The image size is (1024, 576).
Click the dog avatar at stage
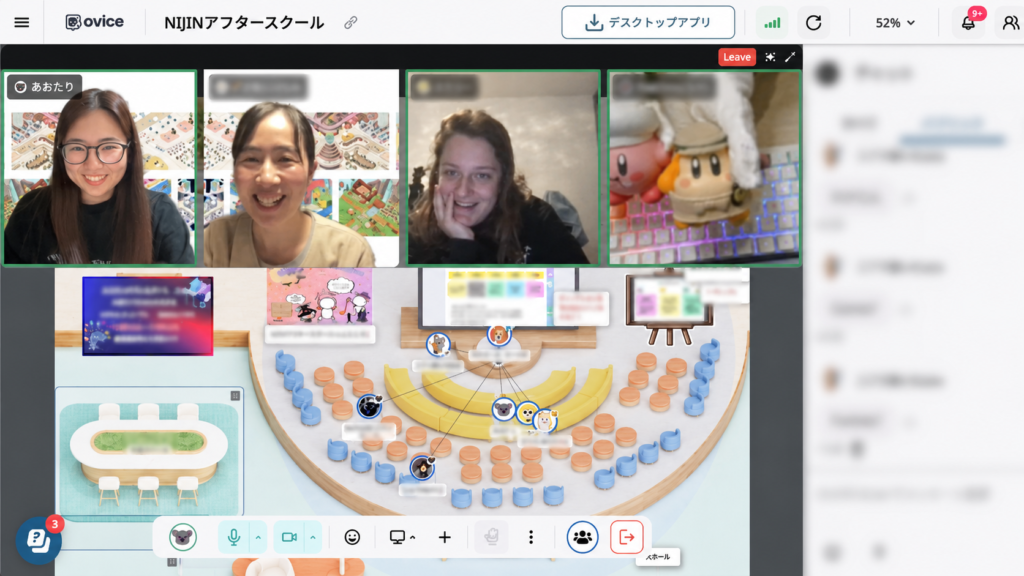click(499, 335)
